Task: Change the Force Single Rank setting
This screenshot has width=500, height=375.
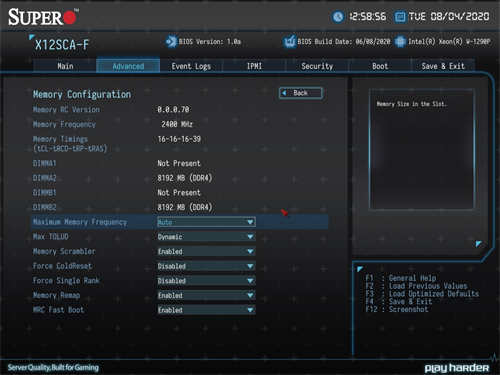Action: (206, 281)
